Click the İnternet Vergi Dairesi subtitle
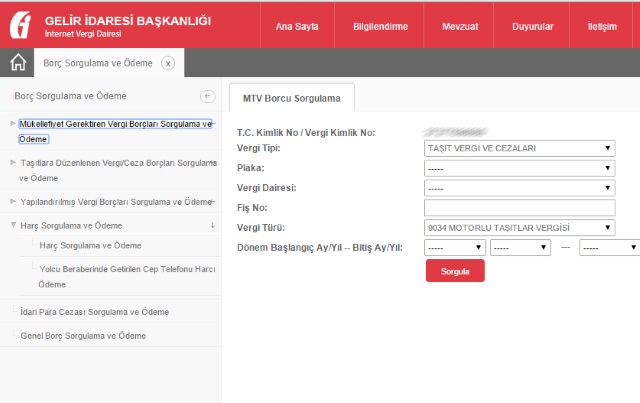 pyautogui.click(x=83, y=34)
